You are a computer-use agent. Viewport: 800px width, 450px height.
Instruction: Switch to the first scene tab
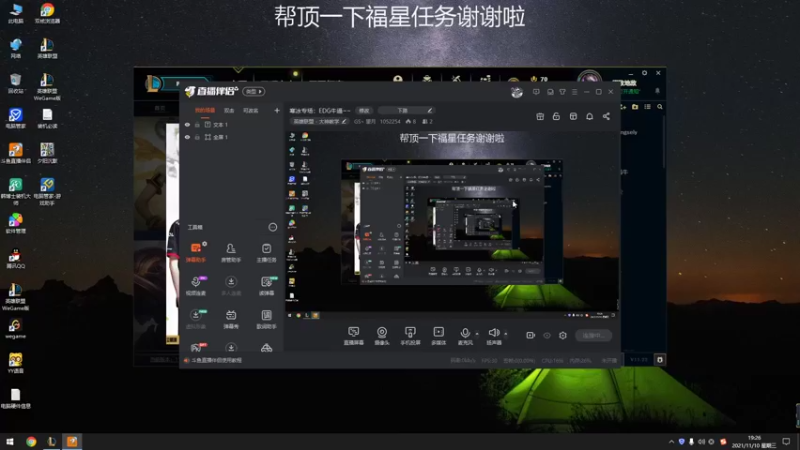coord(205,110)
